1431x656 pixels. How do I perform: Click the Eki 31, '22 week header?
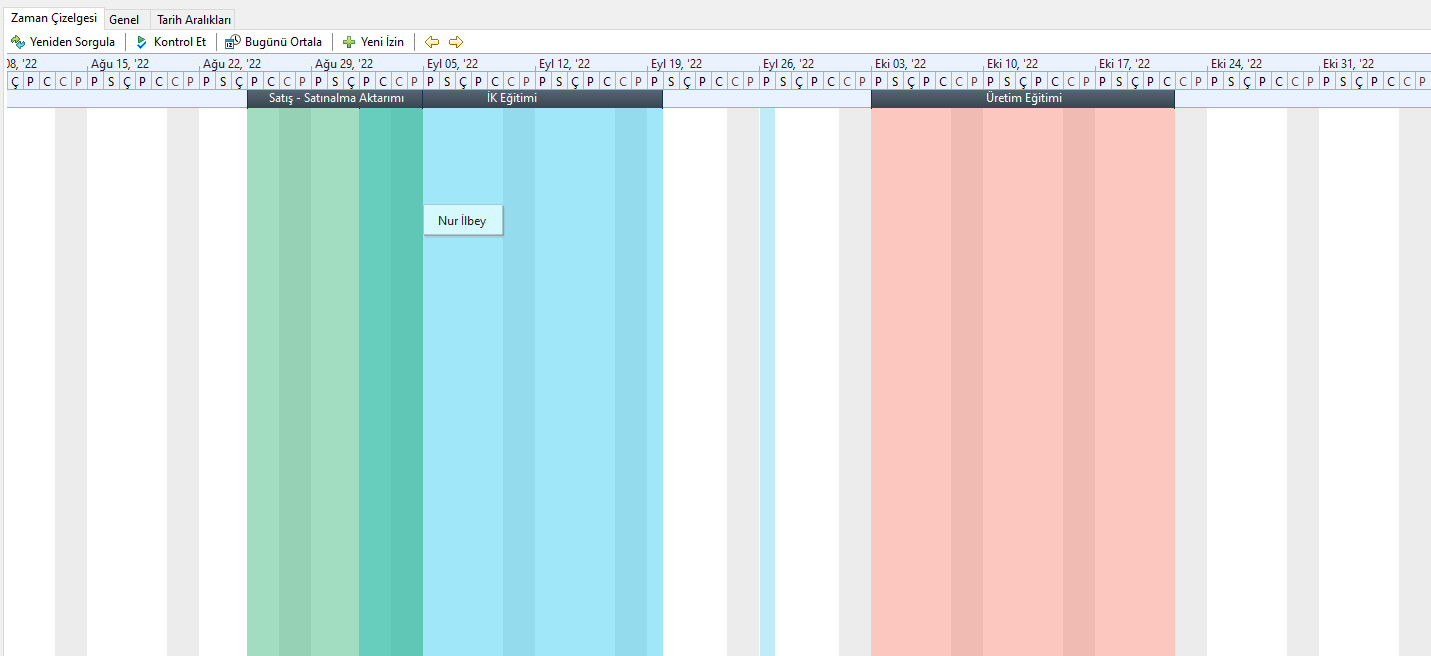(1348, 64)
